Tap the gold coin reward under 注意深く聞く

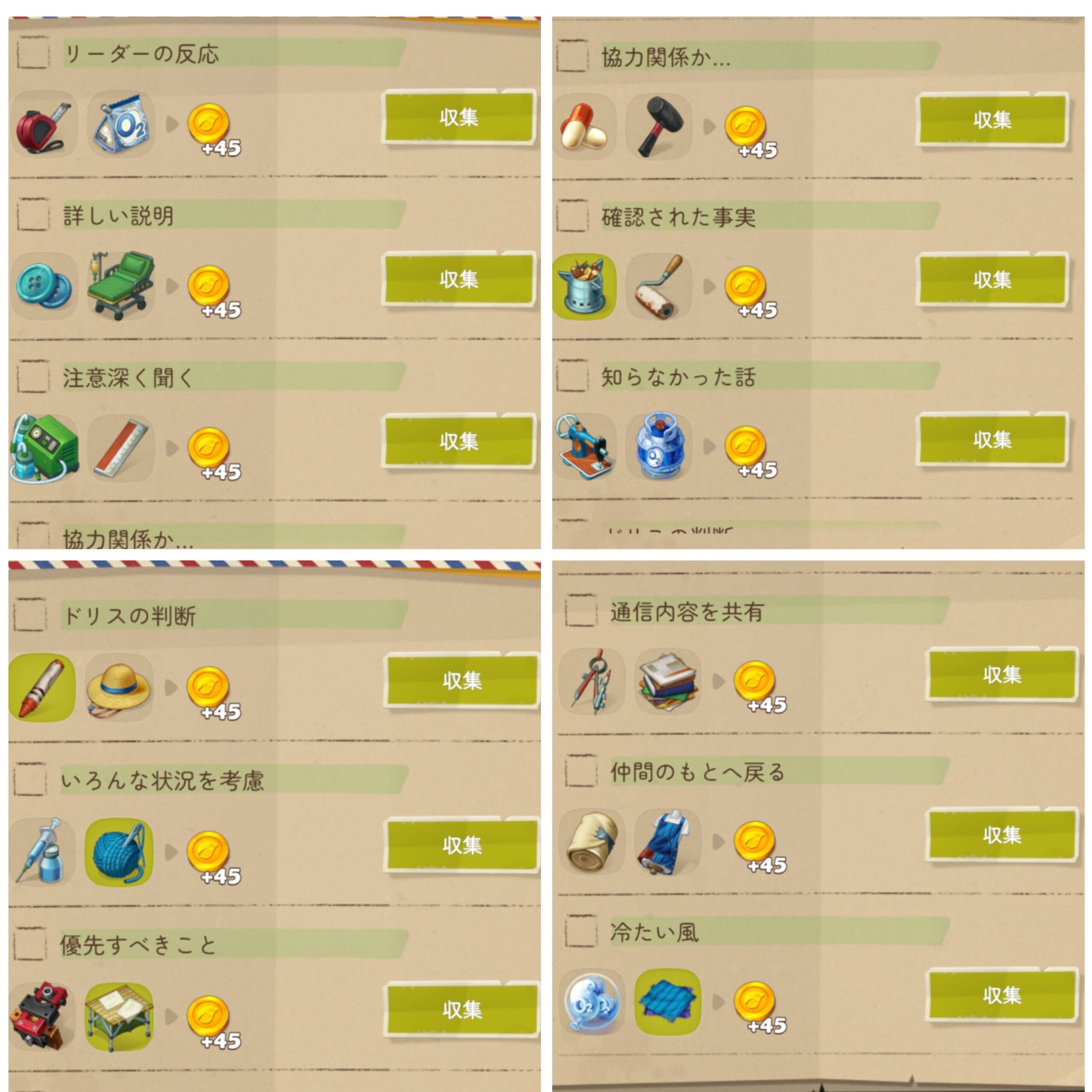(x=209, y=448)
